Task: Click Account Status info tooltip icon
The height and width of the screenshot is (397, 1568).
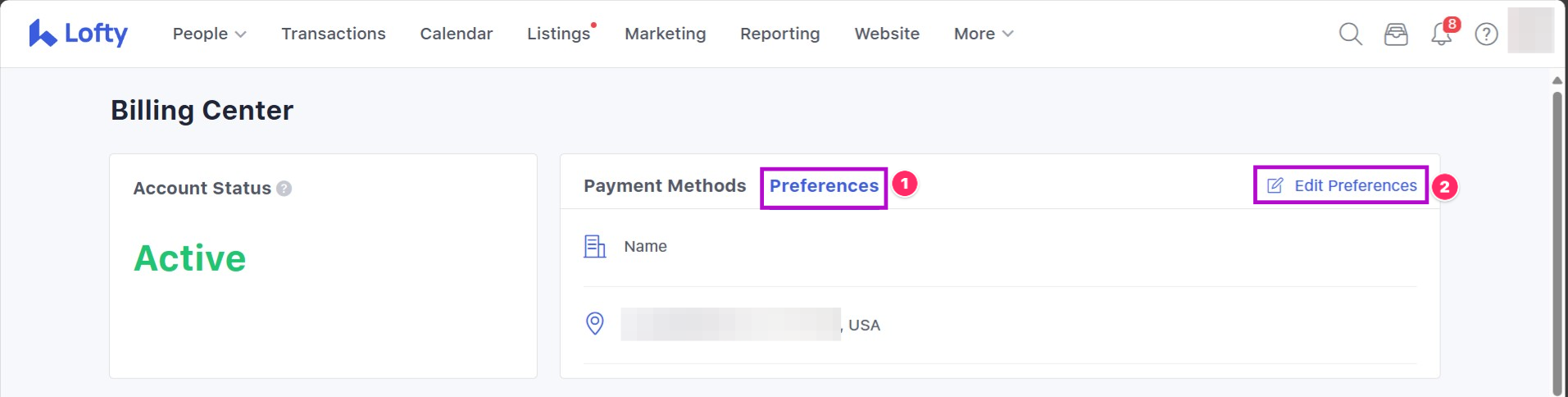Action: pos(284,189)
